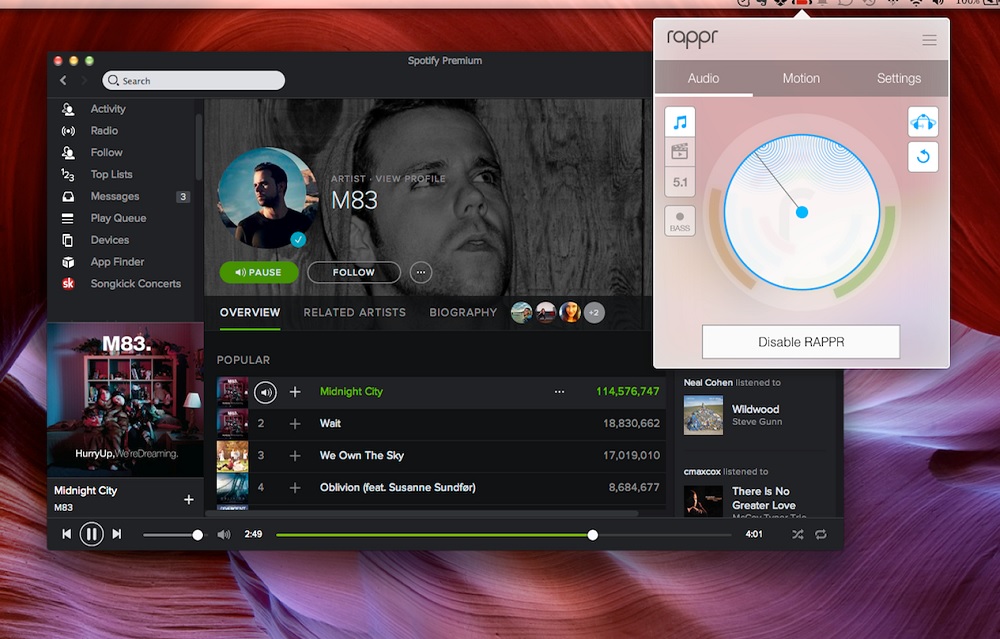This screenshot has height=639, width=1000.
Task: Click the song progress bar handle
Action: click(592, 535)
